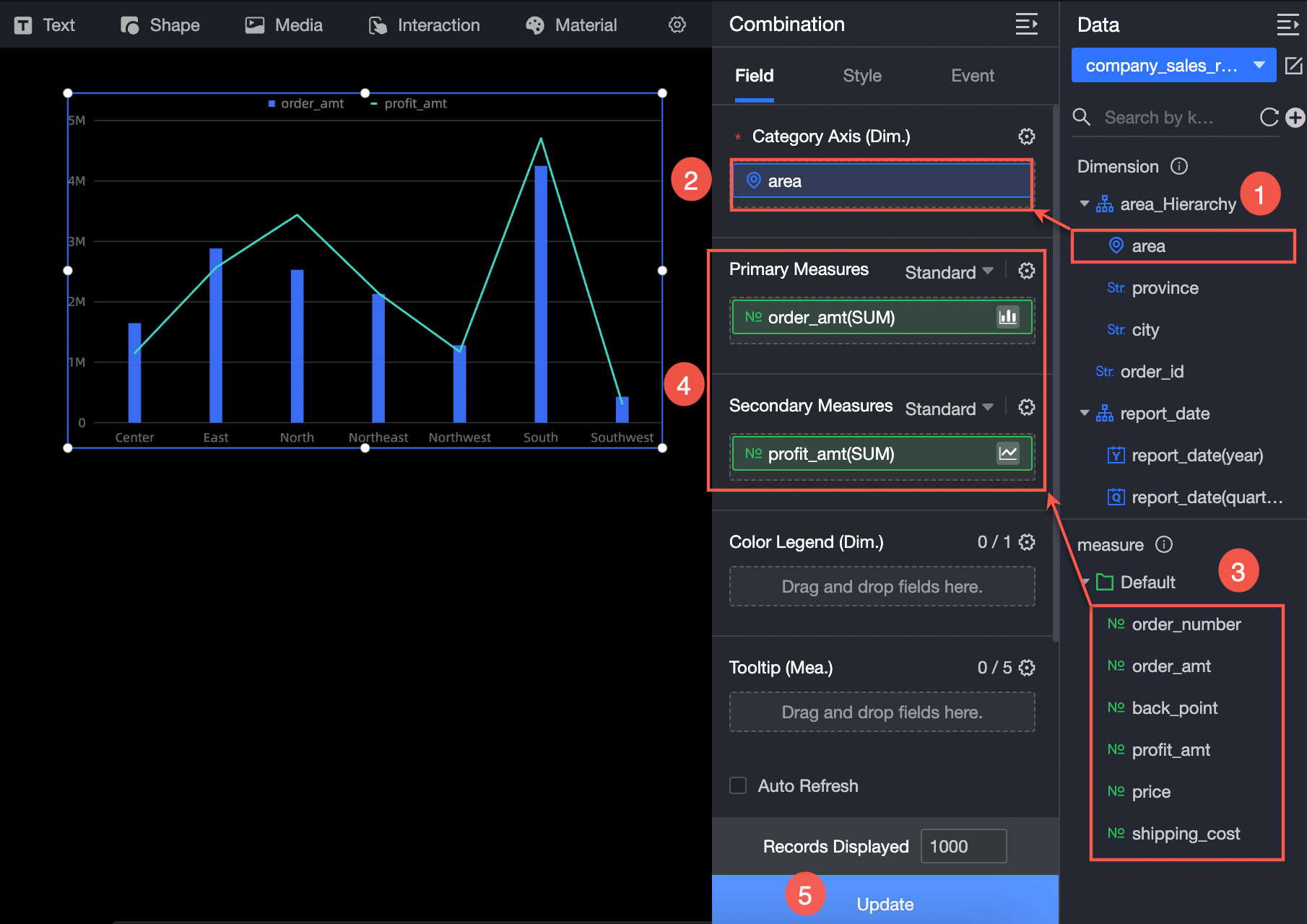
Task: Select the profit_amt(SUM) measure field
Action: pos(882,453)
